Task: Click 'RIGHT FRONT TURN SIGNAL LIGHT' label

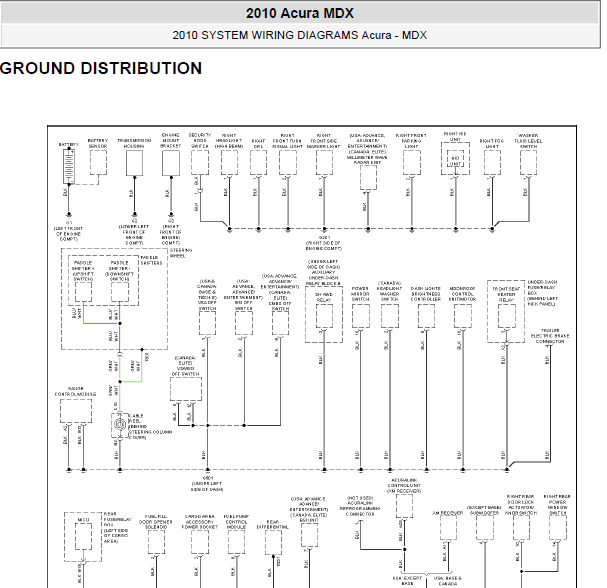Action: [x=288, y=141]
